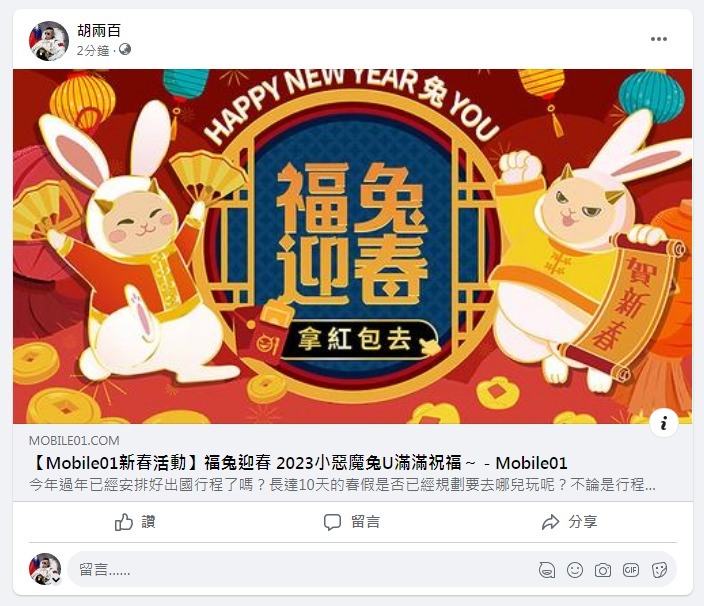Open 胡雨百 profile name link
The width and height of the screenshot is (704, 606).
[x=99, y=31]
